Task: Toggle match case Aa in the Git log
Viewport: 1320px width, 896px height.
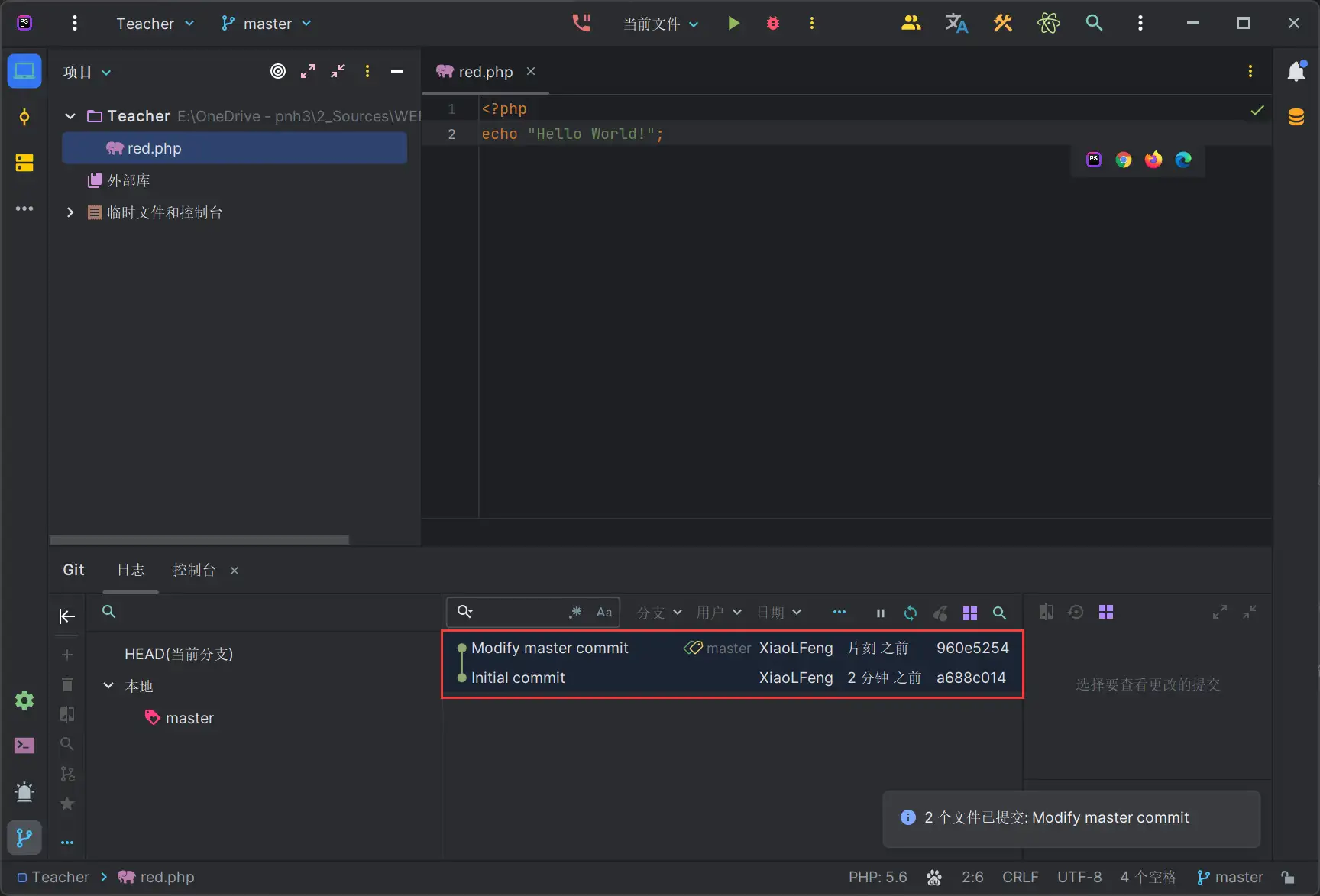Action: 604,612
